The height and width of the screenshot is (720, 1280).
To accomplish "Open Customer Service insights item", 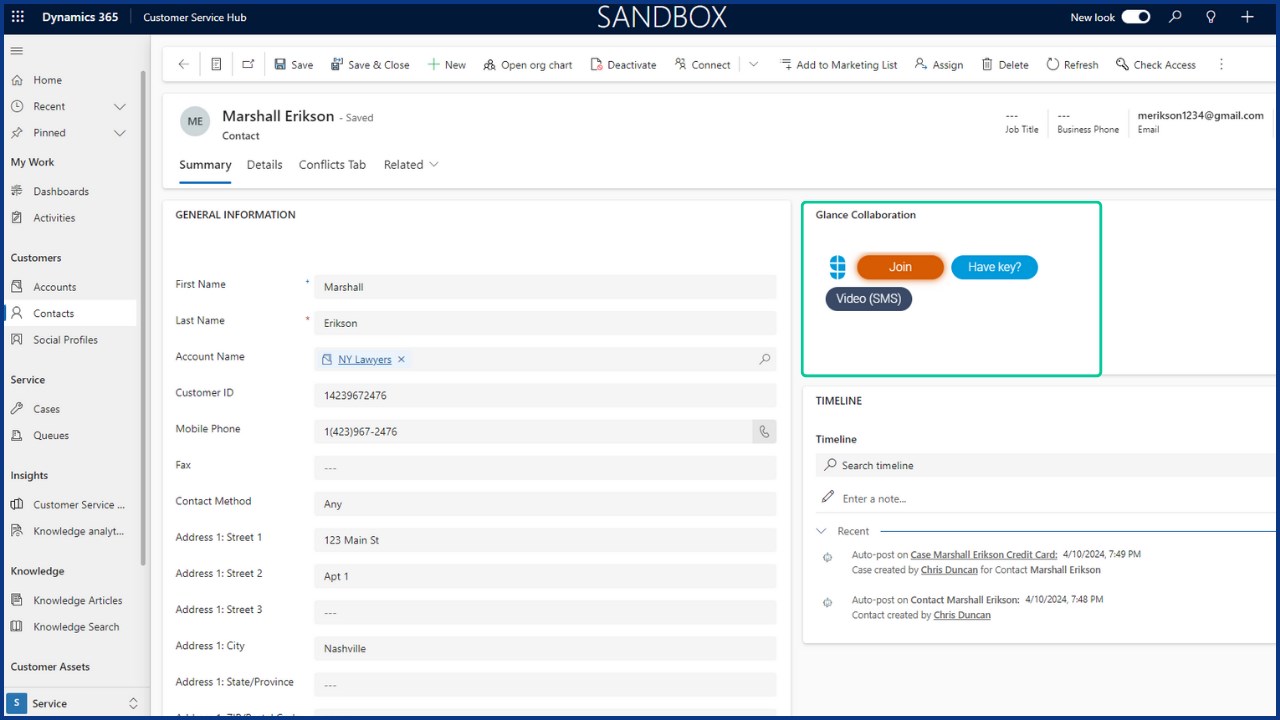I will (x=79, y=505).
